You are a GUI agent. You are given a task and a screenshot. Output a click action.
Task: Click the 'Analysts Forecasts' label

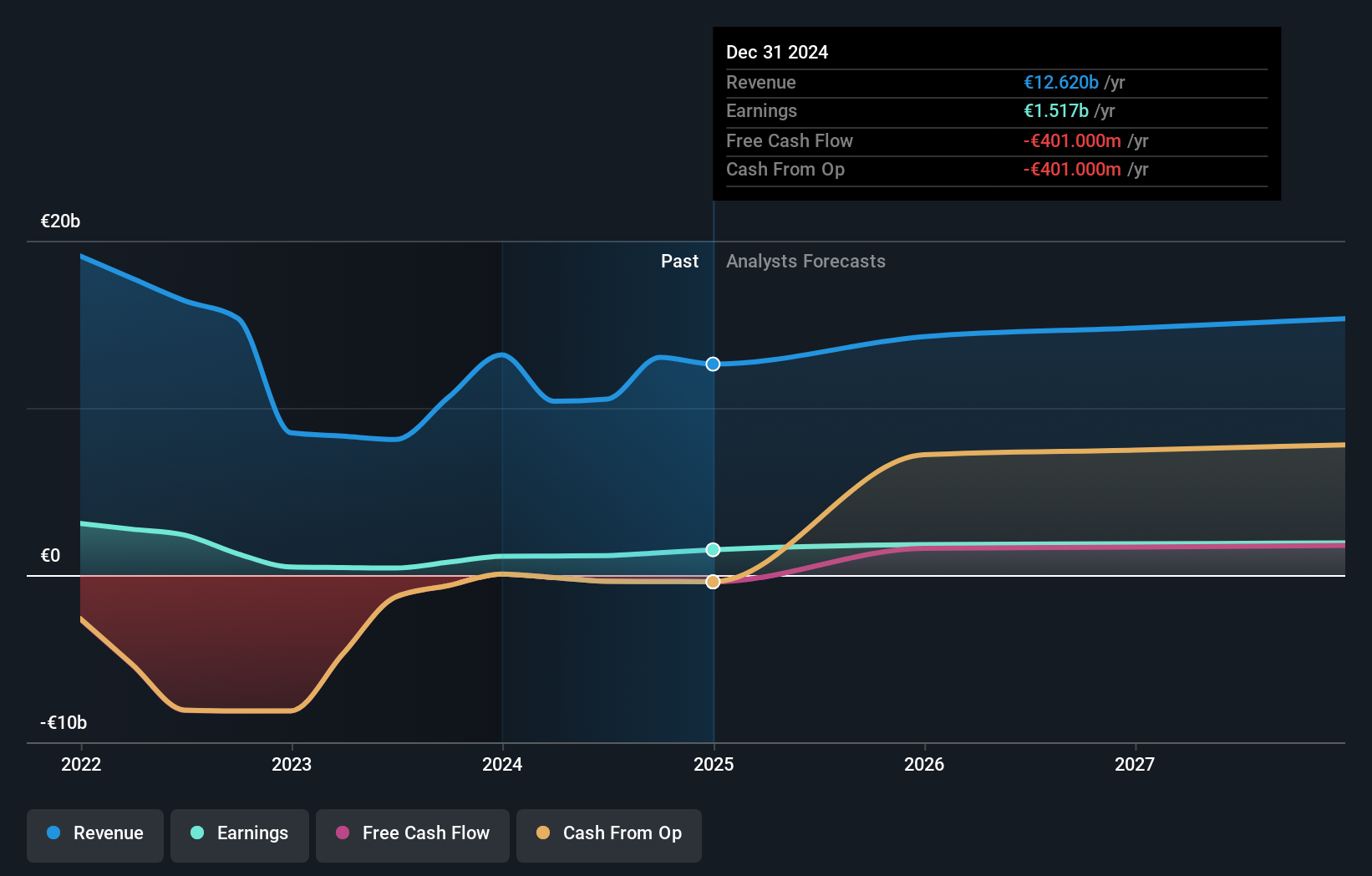click(805, 261)
